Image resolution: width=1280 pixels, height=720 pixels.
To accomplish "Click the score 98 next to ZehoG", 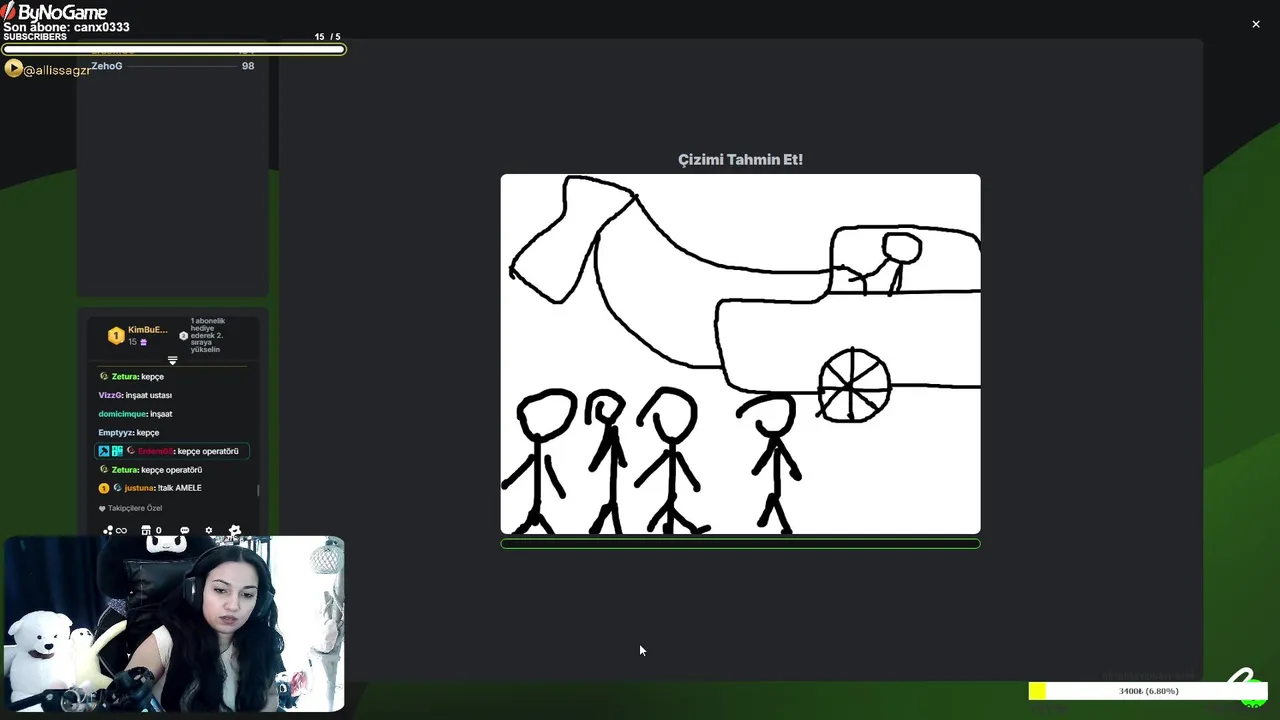I will (248, 66).
